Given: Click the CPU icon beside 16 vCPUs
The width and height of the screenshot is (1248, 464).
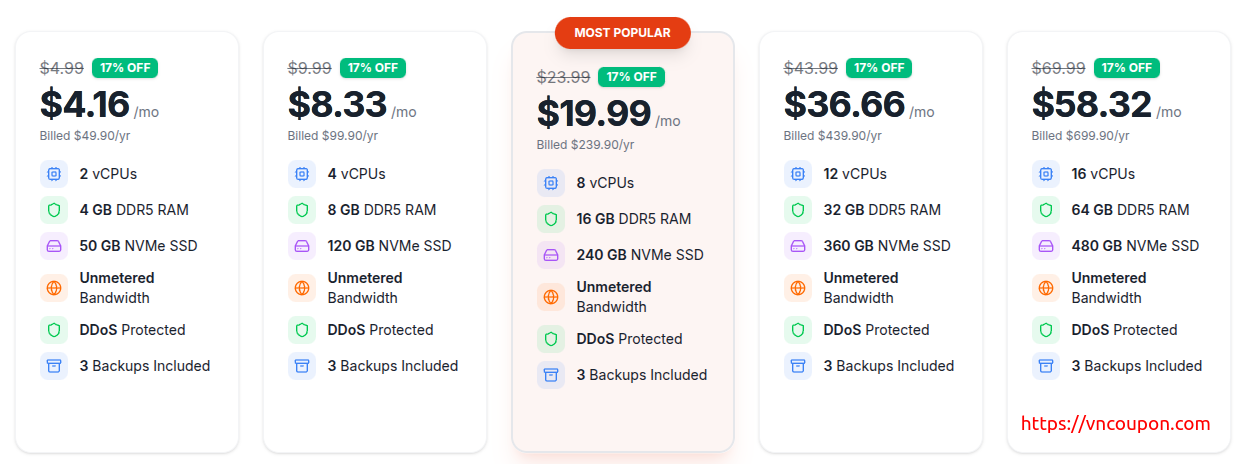Looking at the screenshot, I should [x=1046, y=174].
